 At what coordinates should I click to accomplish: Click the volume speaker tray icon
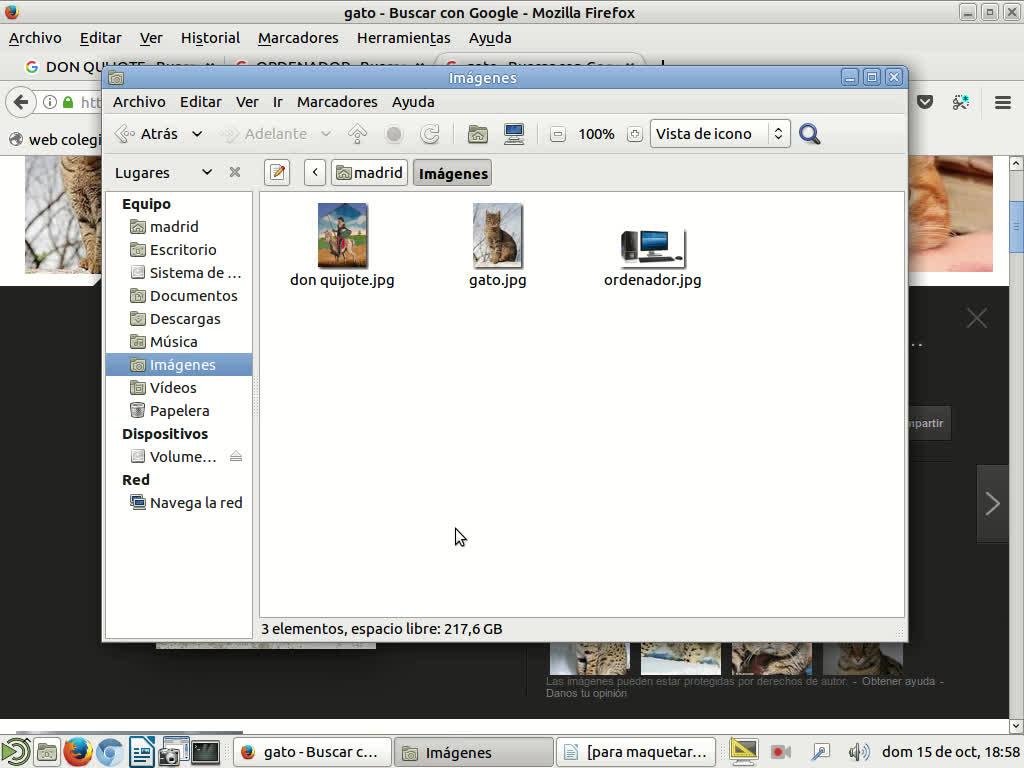coord(858,752)
